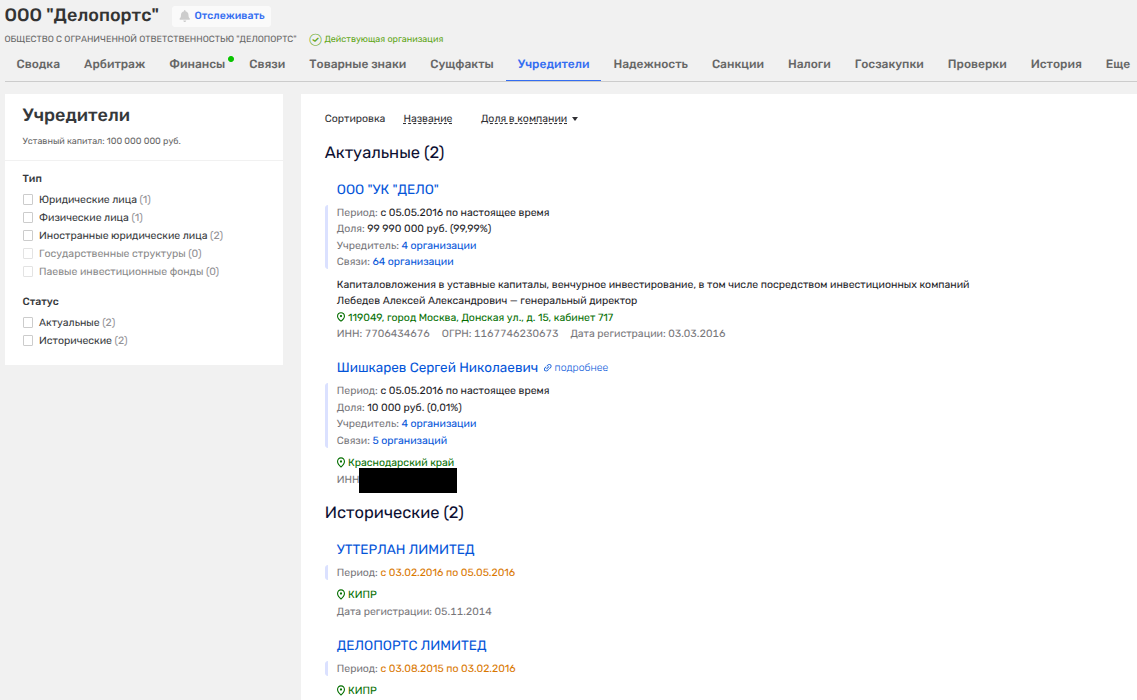Click location pin icon by Moscow address
1137x700 pixels.
(341, 318)
